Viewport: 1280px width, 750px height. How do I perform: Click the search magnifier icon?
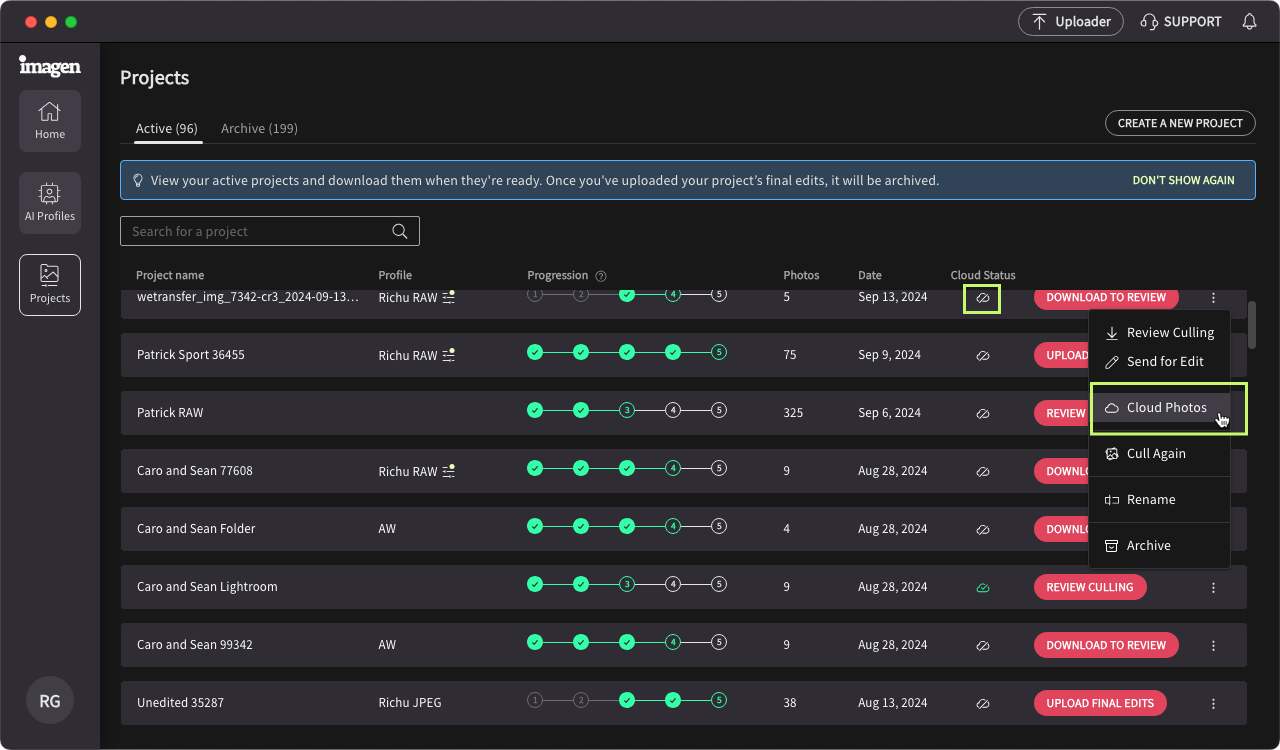click(400, 231)
